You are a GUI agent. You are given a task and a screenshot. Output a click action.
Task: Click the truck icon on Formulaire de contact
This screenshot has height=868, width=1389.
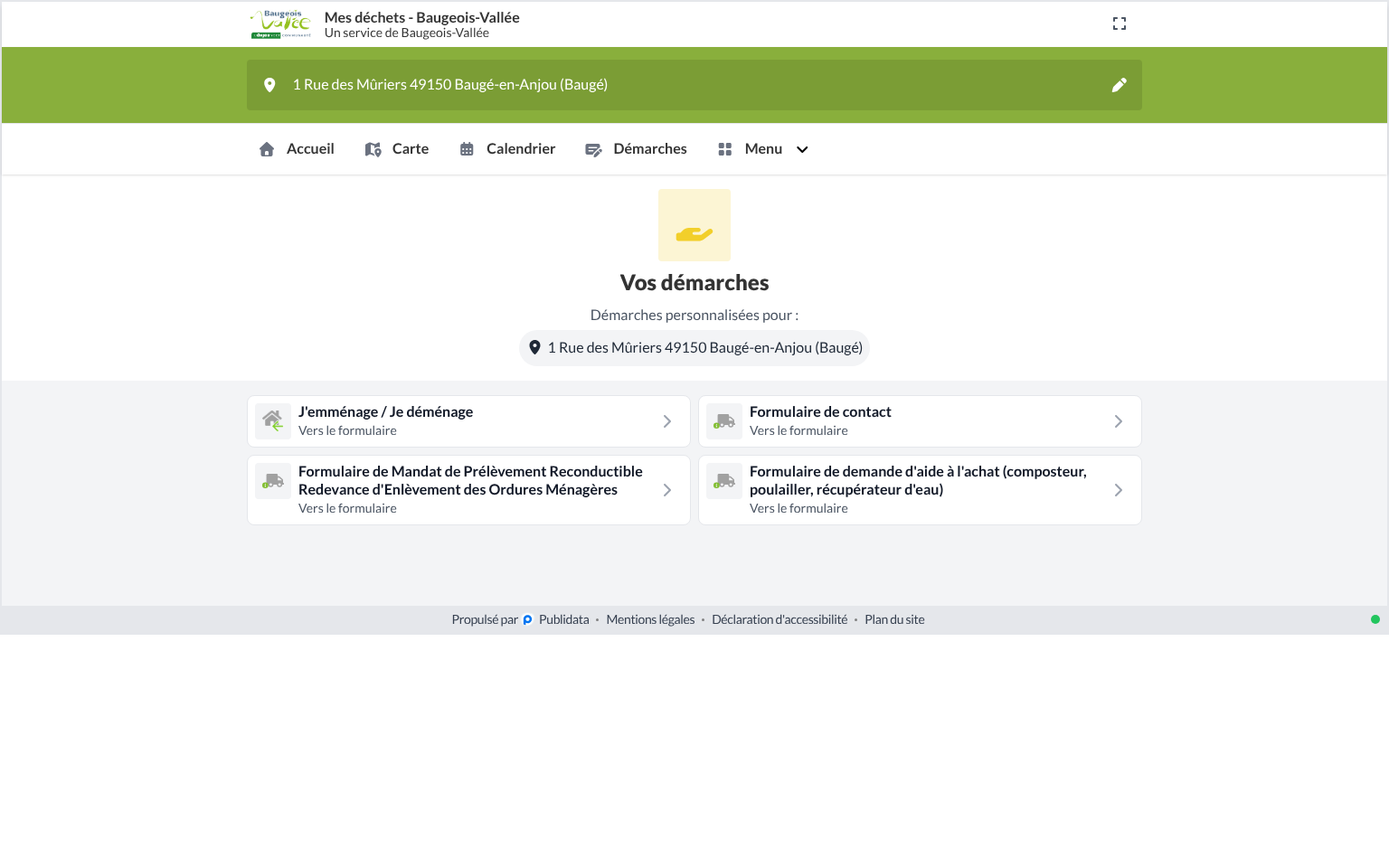(724, 421)
